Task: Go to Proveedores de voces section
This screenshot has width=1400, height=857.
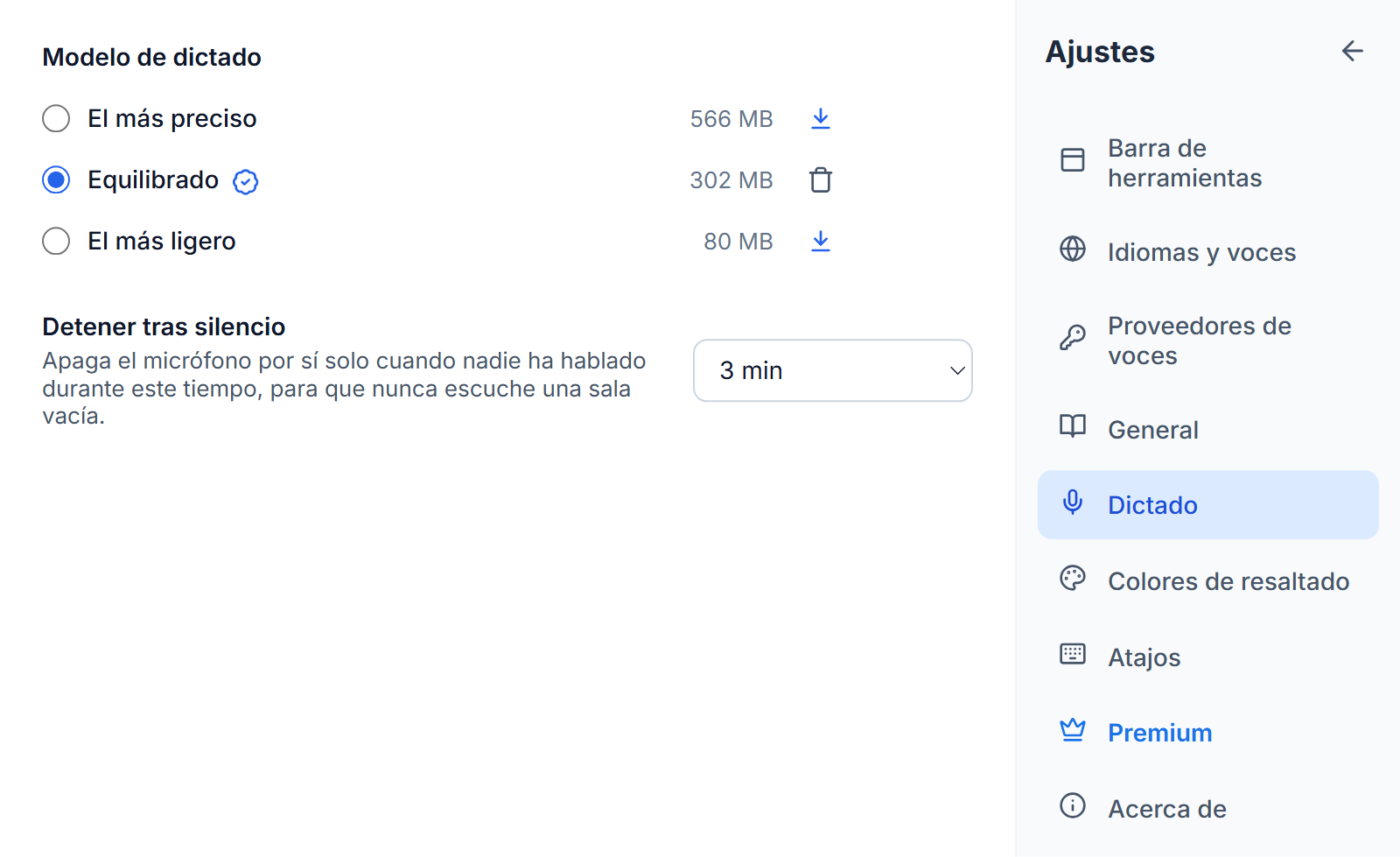Action: pyautogui.click(x=1208, y=341)
